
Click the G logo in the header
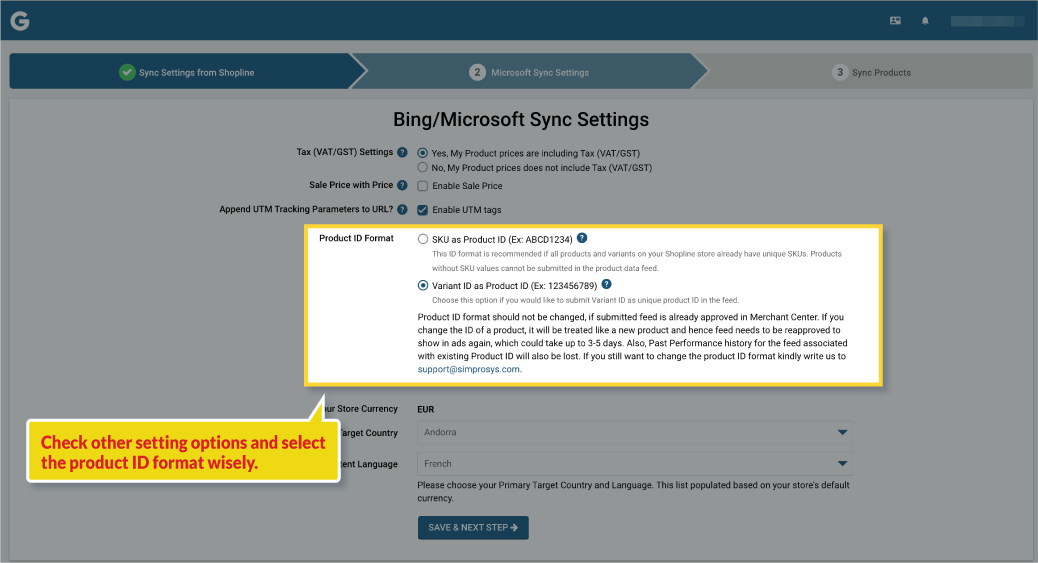pyautogui.click(x=20, y=21)
